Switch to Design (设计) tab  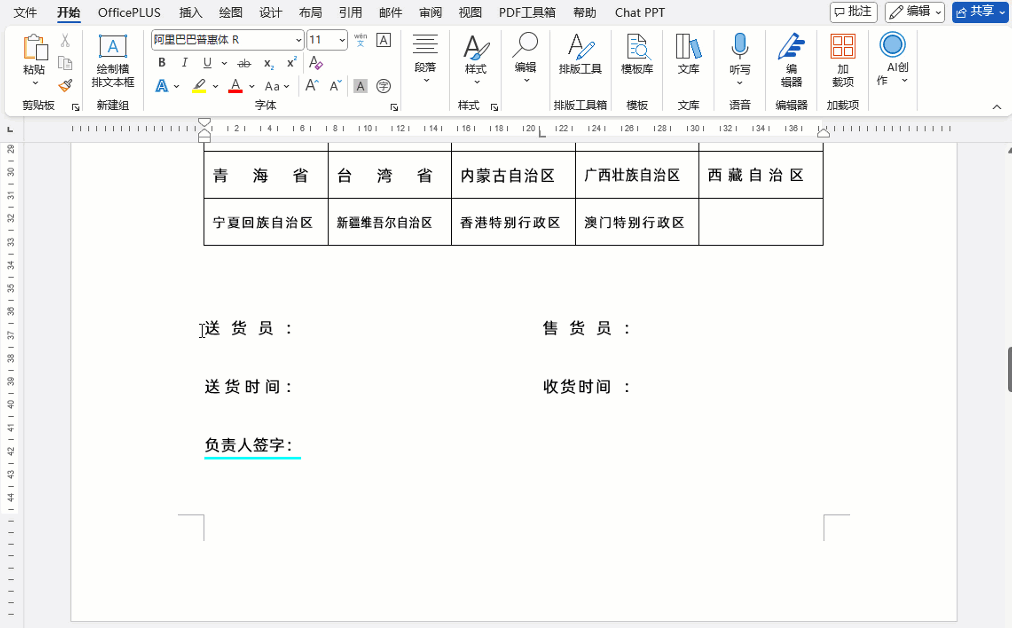pyautogui.click(x=270, y=12)
